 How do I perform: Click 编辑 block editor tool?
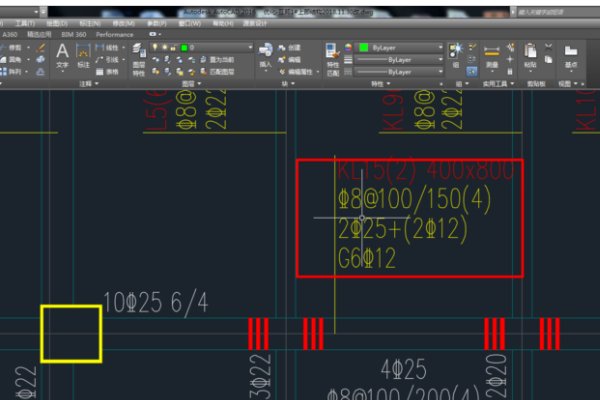[290, 60]
